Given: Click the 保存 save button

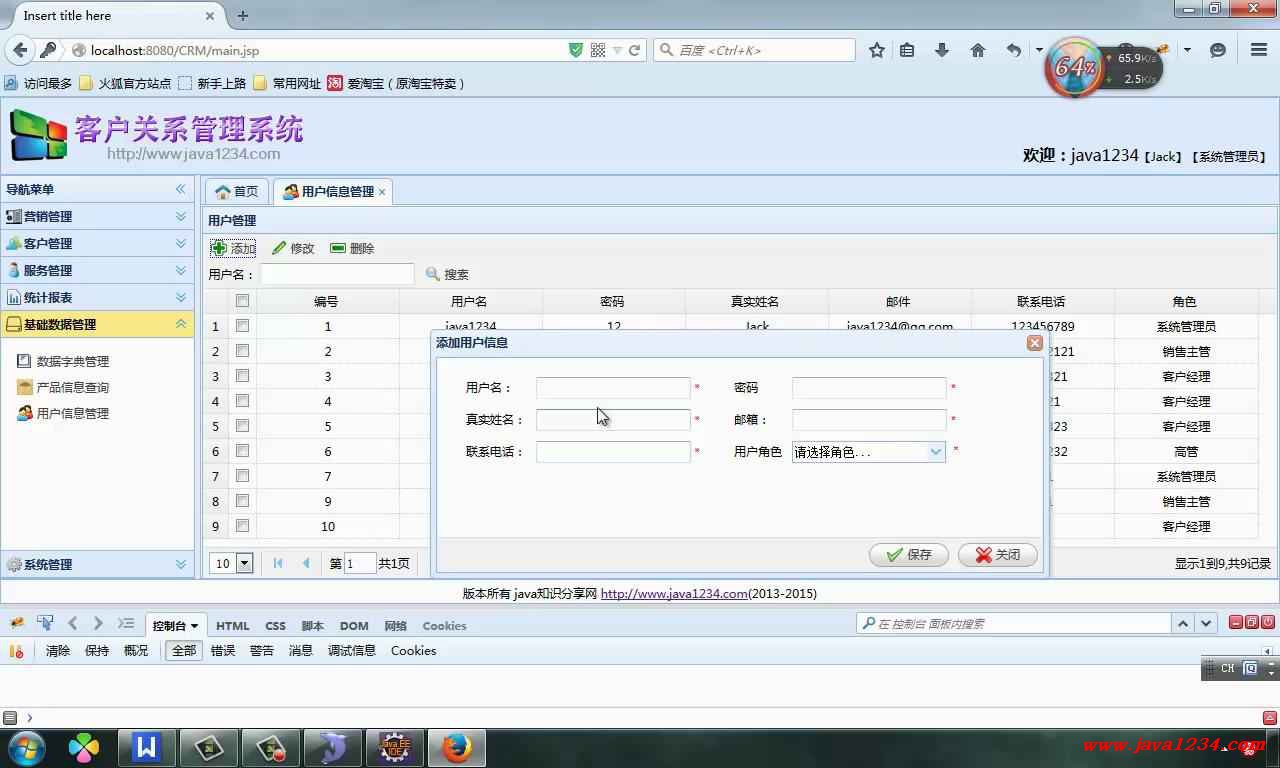Looking at the screenshot, I should tap(909, 555).
